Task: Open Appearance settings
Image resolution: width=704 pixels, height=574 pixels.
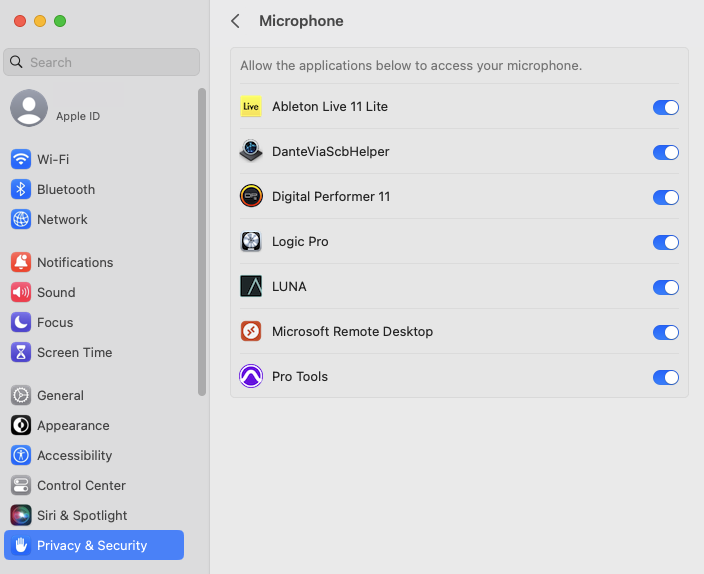Action: pyautogui.click(x=94, y=425)
